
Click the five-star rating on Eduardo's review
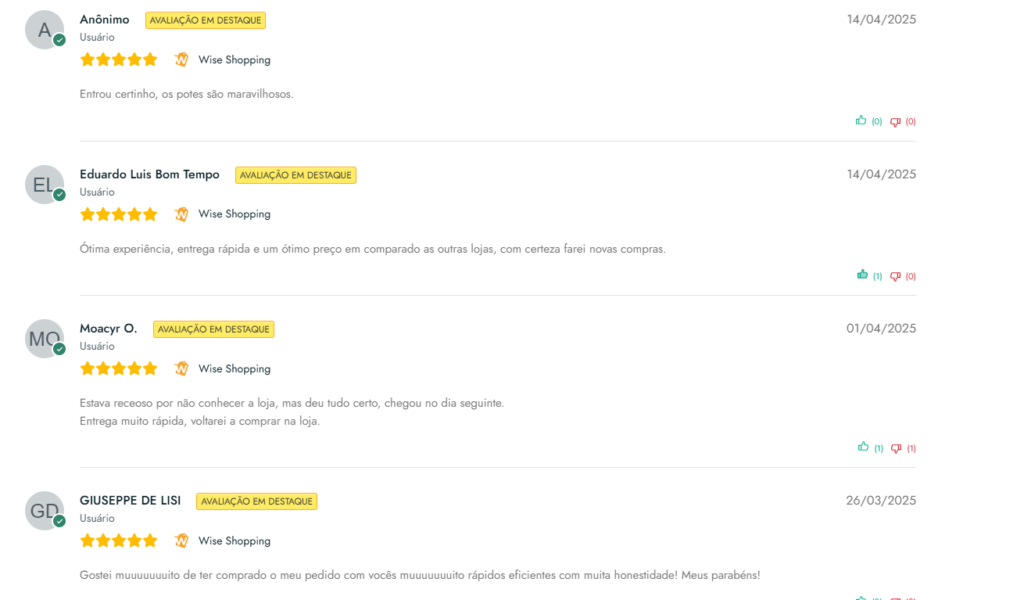tap(119, 214)
